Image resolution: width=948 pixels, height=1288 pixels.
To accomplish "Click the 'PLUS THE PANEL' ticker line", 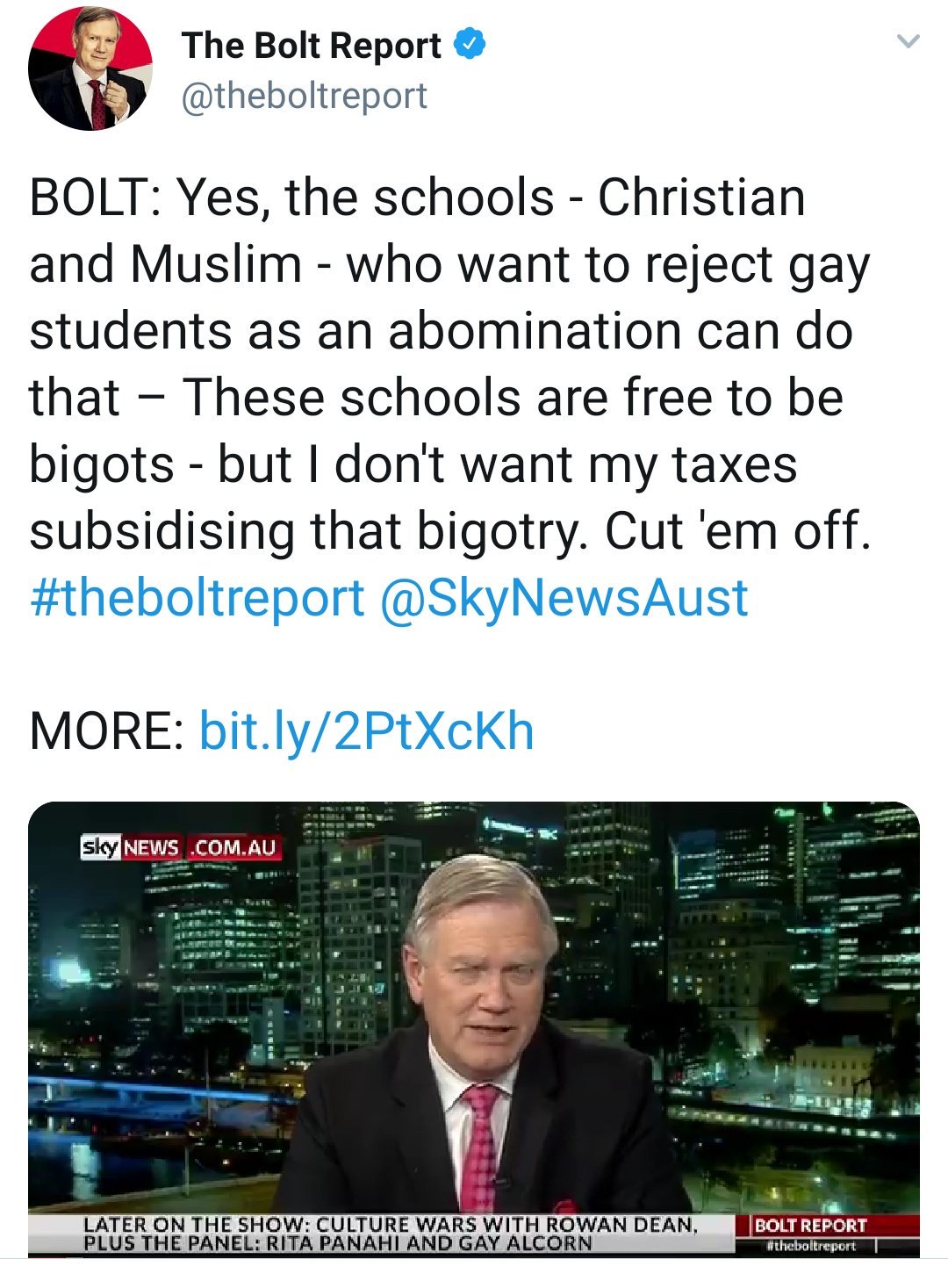I will (x=338, y=1242).
